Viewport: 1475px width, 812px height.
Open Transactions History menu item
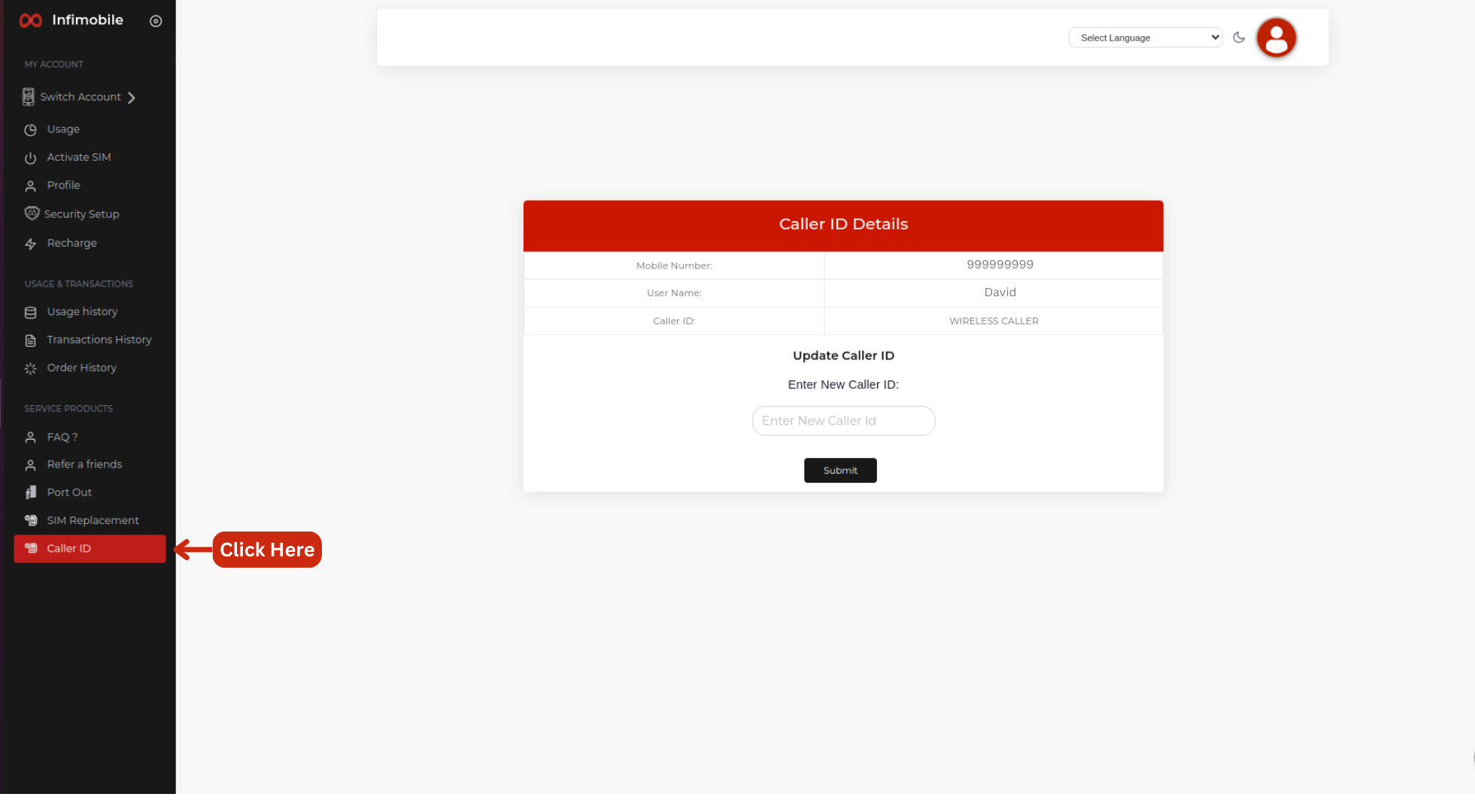click(99, 340)
